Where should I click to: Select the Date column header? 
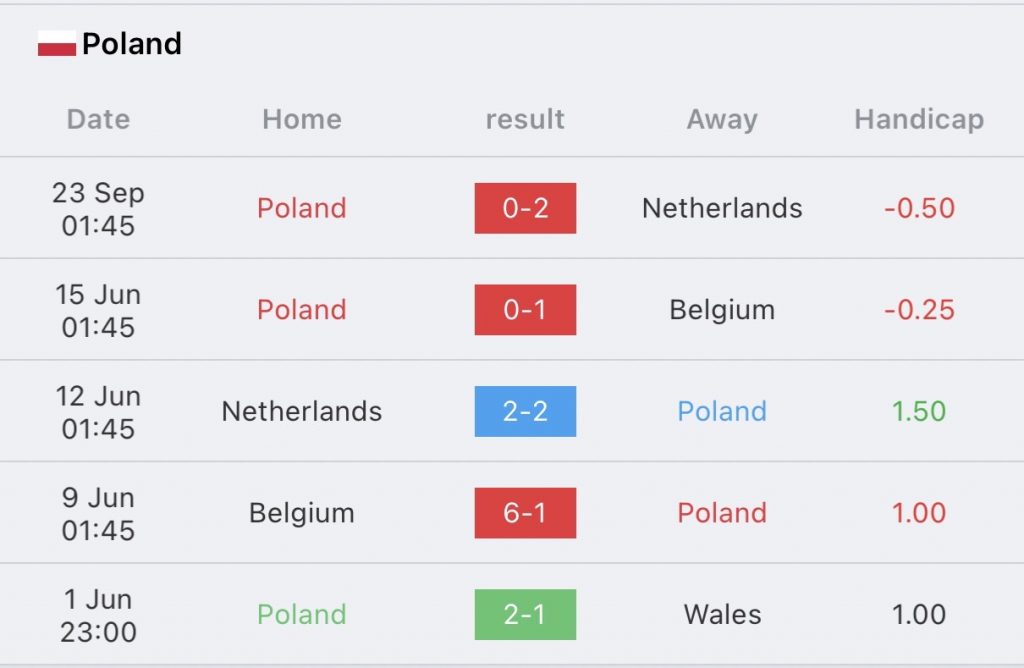pos(98,119)
